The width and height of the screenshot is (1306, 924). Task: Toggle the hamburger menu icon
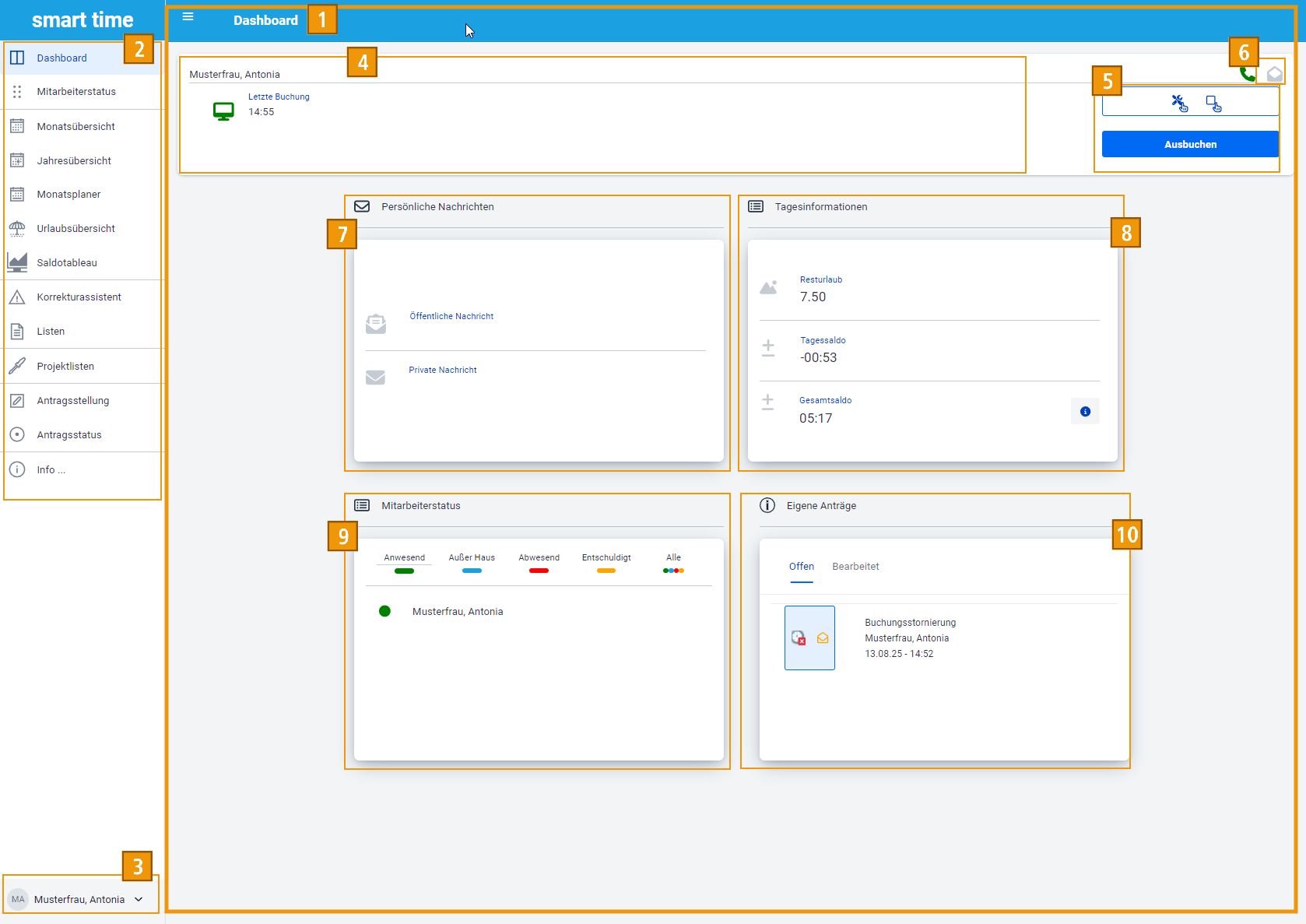click(x=188, y=16)
